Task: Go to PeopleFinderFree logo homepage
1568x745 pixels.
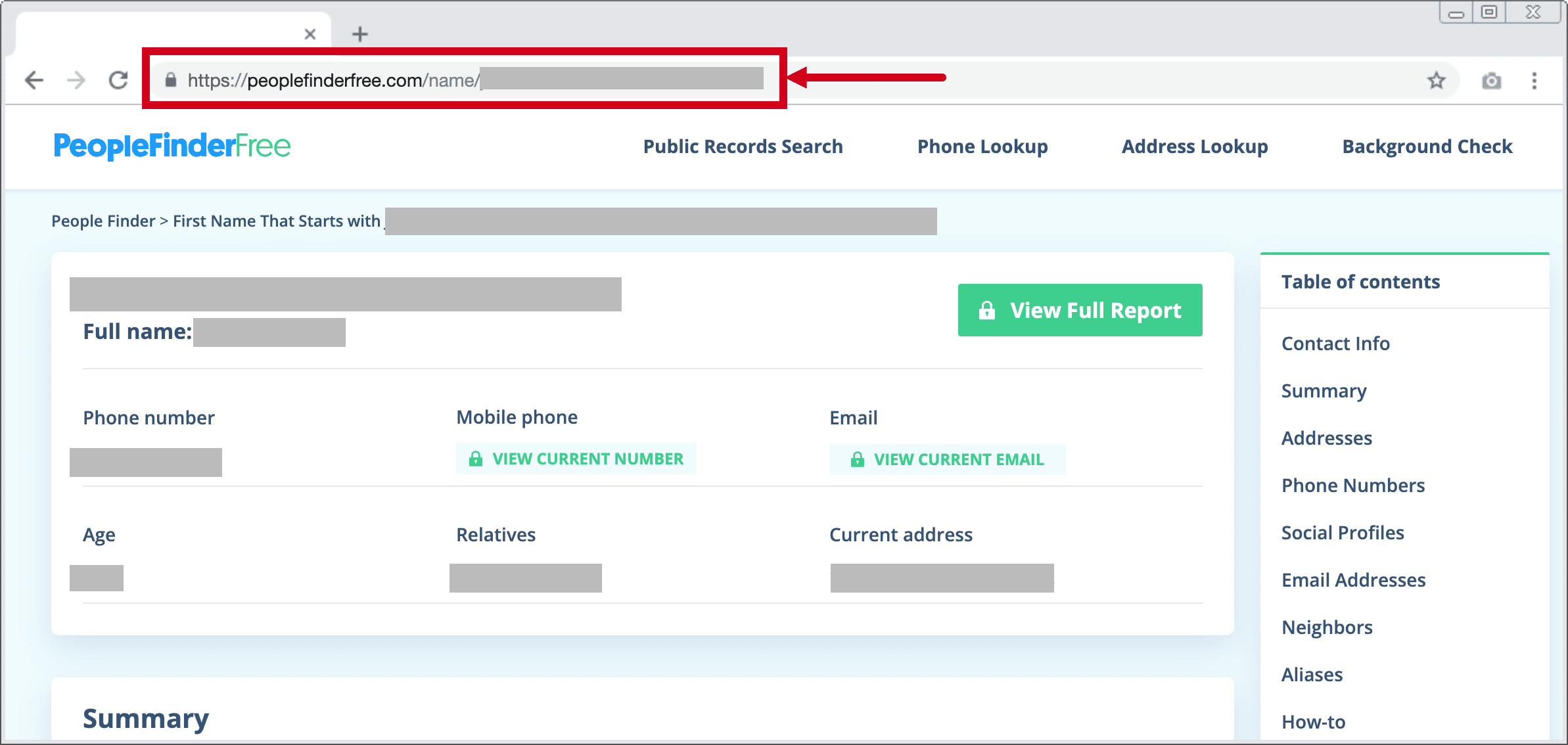Action: click(x=172, y=146)
